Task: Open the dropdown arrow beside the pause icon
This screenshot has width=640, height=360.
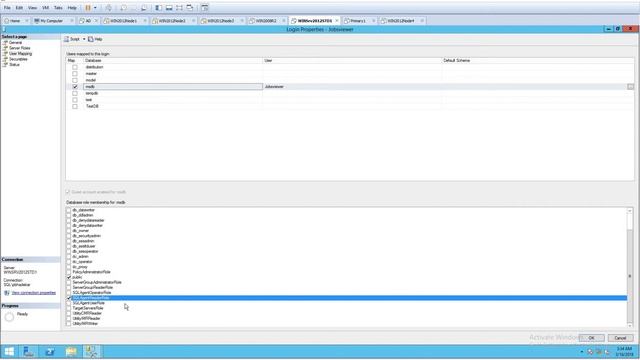Action: coord(95,8)
